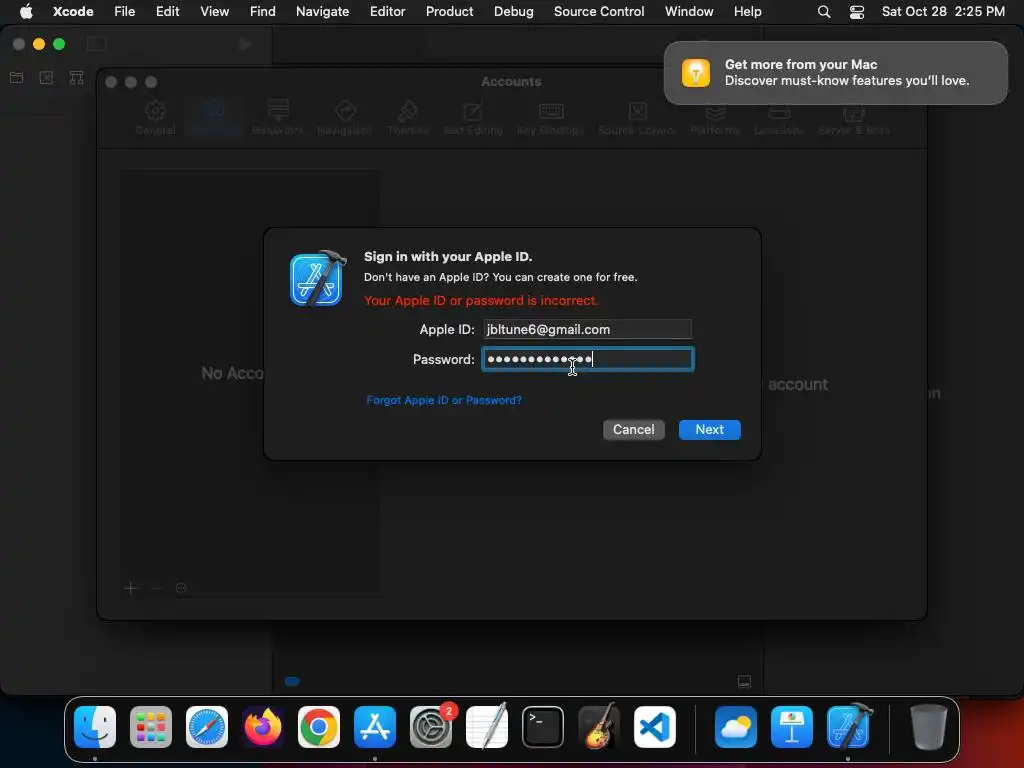Click the Apple ID email field
Screen dimensions: 1024x768
(x=587, y=329)
